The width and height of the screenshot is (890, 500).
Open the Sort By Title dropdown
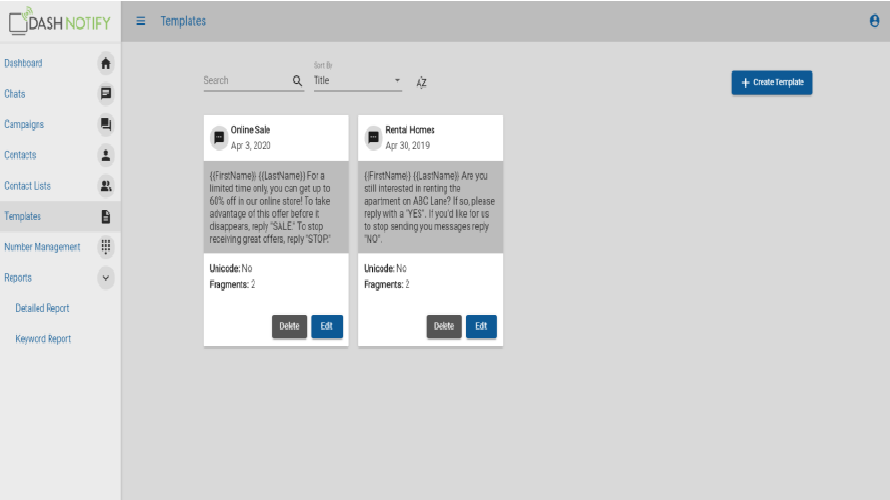point(358,81)
